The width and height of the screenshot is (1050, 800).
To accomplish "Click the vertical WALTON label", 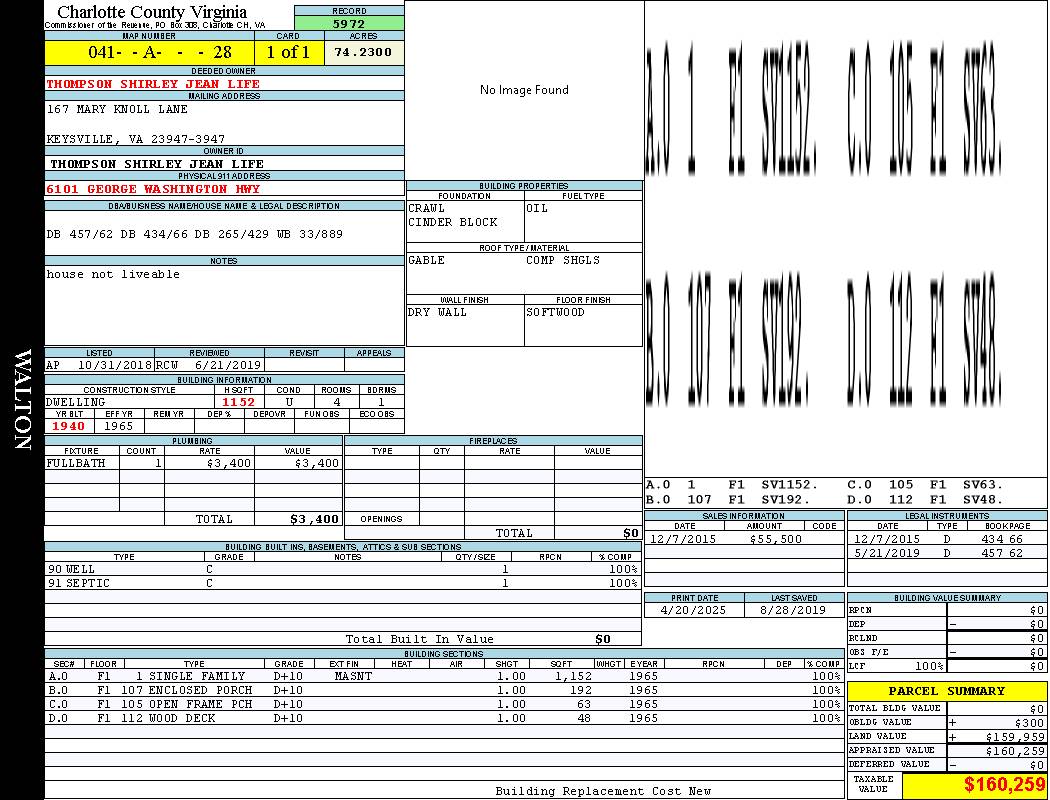I will point(23,399).
